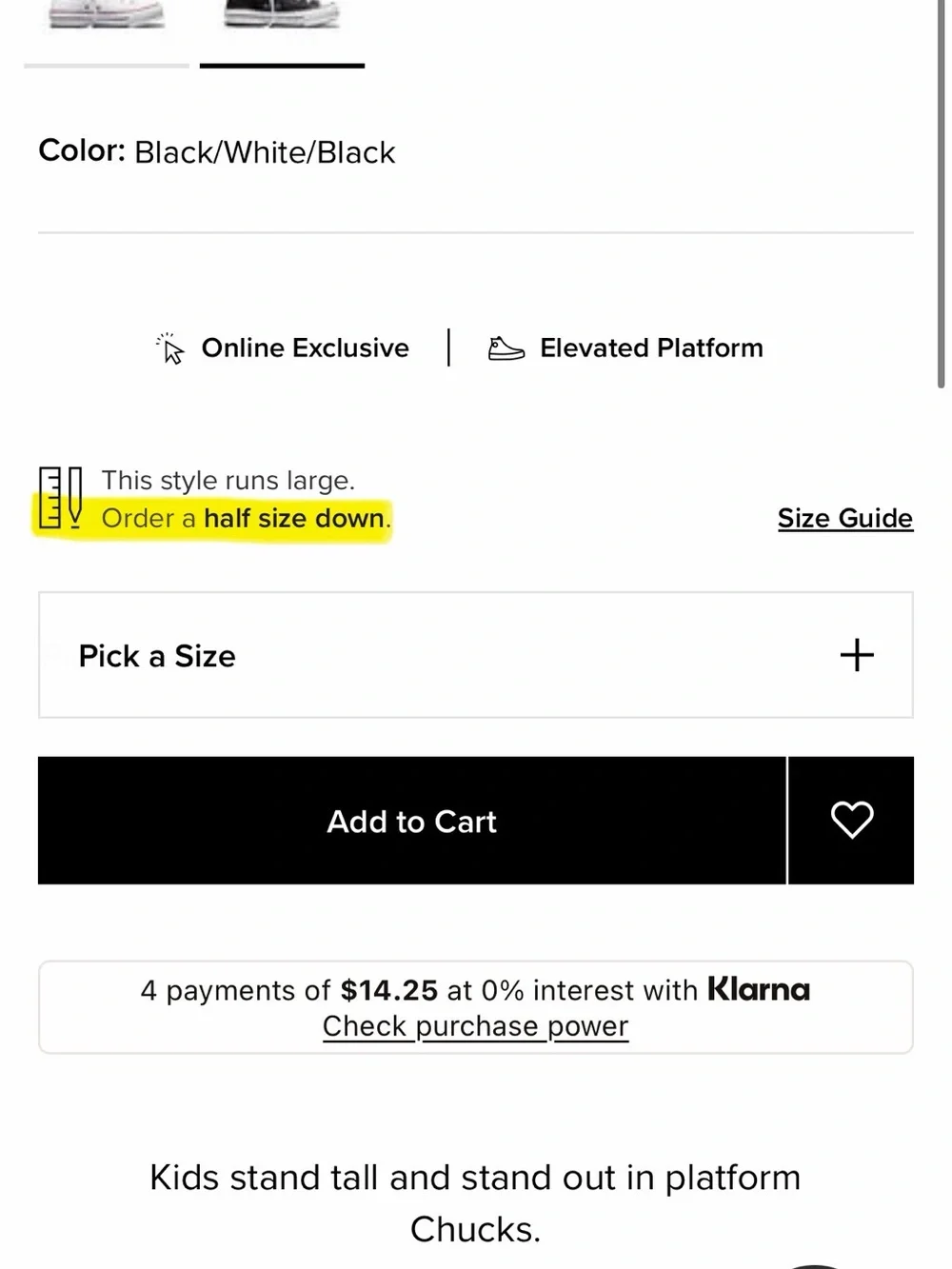Save item with the heart wishlist icon
This screenshot has width=952, height=1269.
coord(852,821)
